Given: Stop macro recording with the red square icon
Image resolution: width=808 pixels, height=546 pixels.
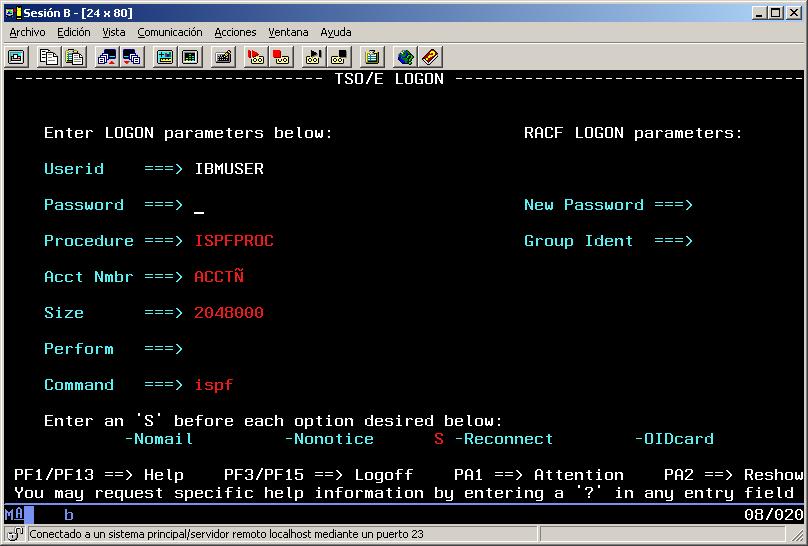Looking at the screenshot, I should pos(281,57).
